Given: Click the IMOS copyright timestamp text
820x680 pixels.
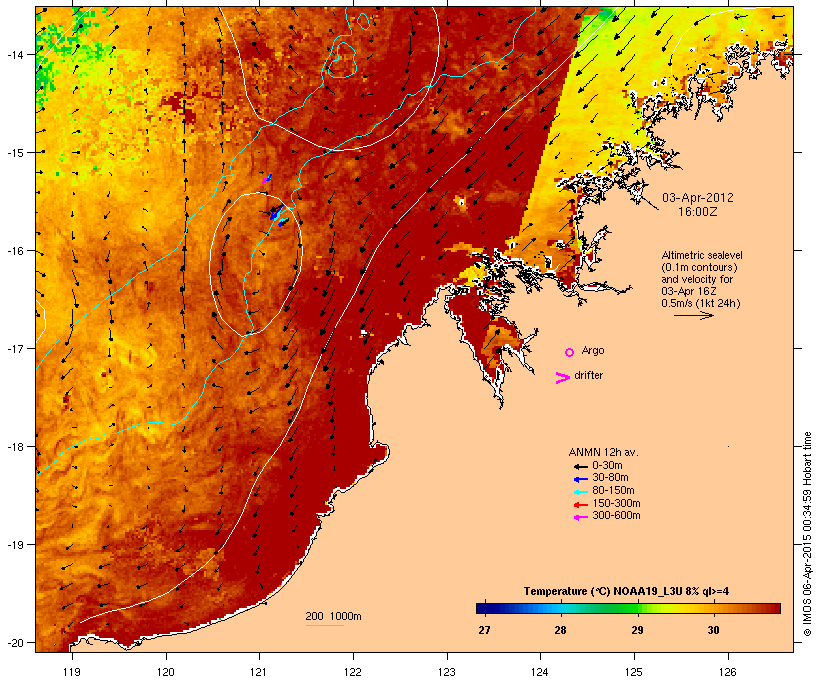Looking at the screenshot, I should 807,534.
